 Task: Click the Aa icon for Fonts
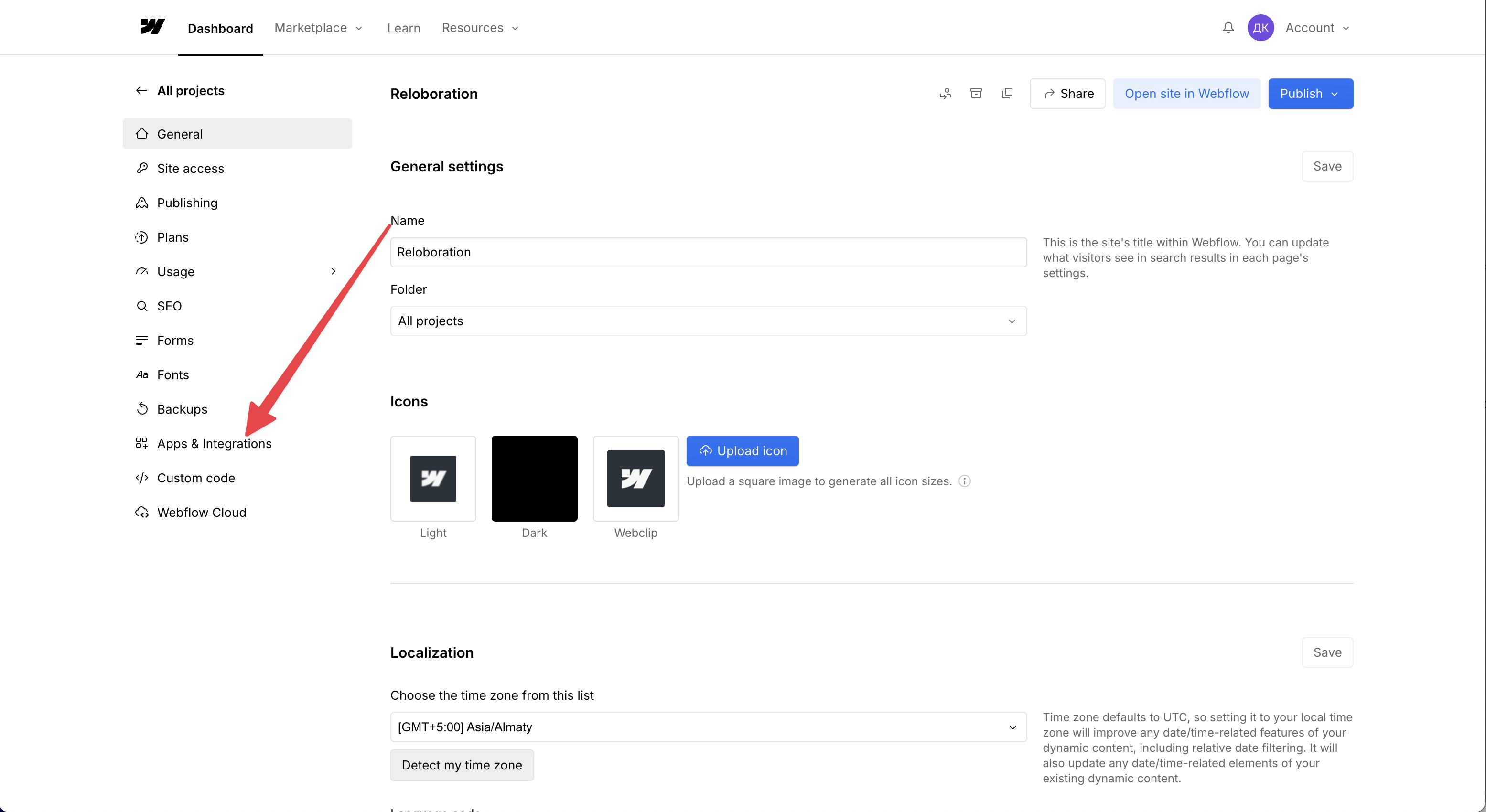[x=142, y=374]
